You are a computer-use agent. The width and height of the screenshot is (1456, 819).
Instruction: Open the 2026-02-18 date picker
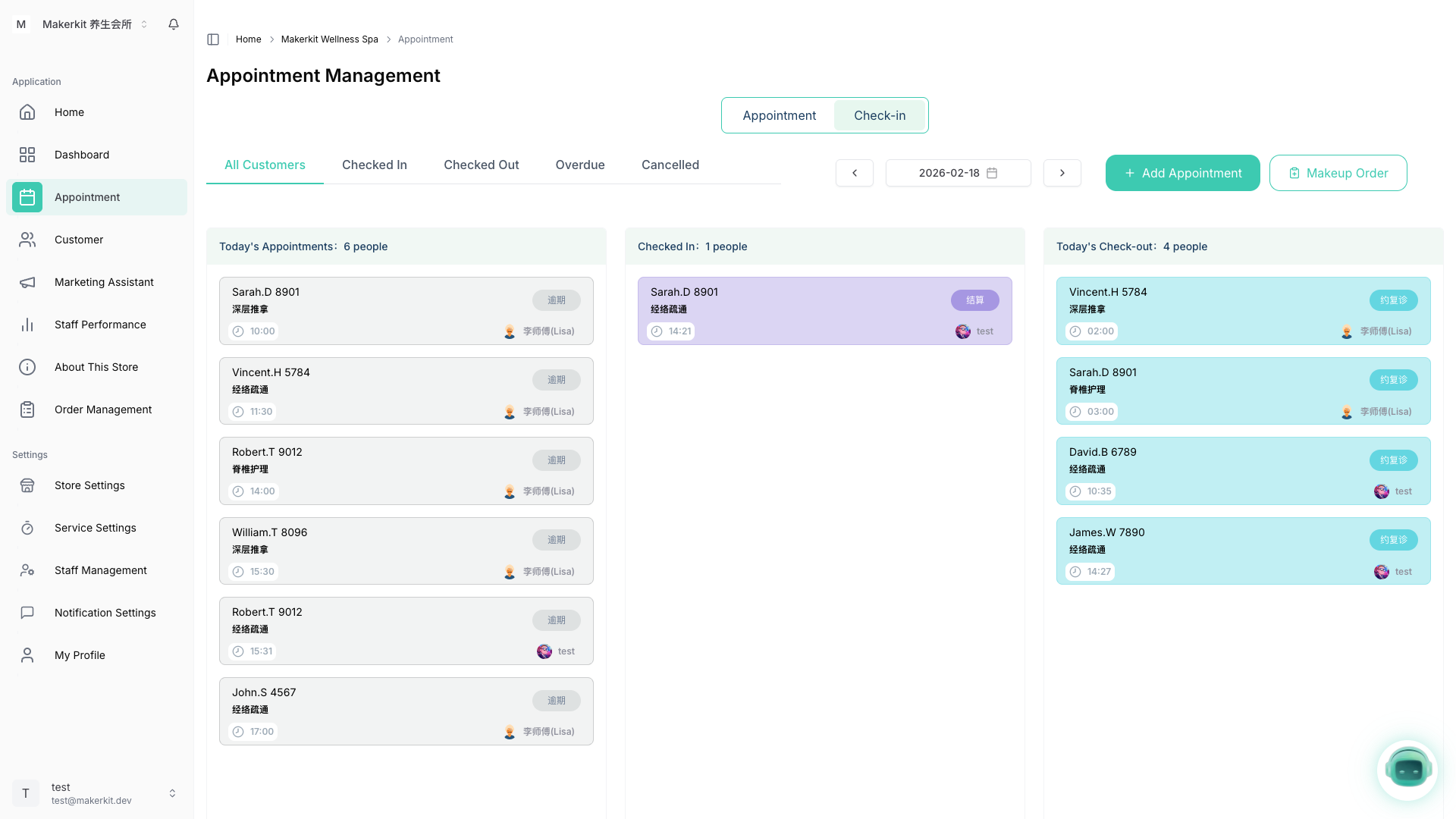958,173
